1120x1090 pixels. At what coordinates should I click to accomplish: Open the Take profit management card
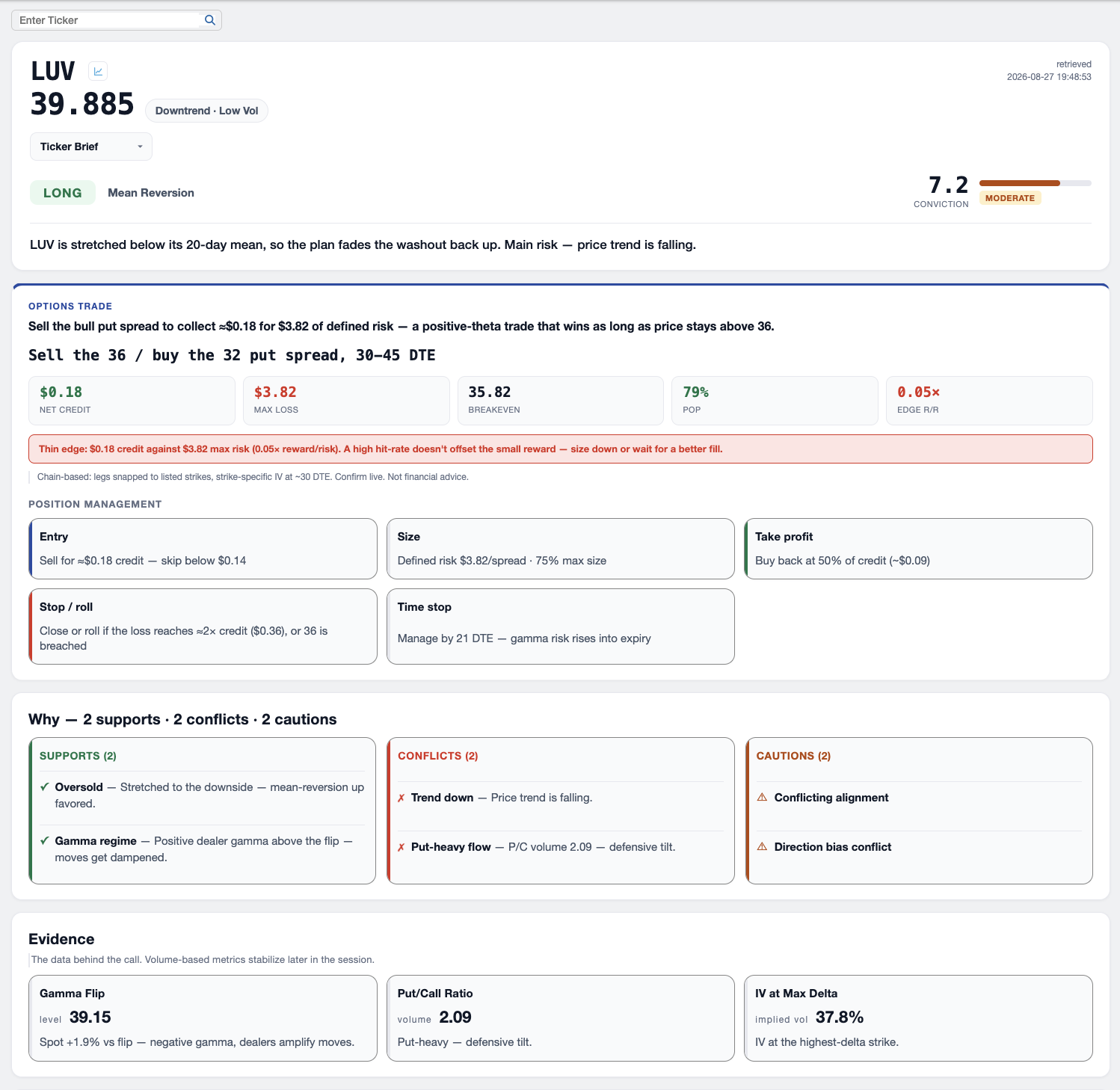tap(918, 549)
